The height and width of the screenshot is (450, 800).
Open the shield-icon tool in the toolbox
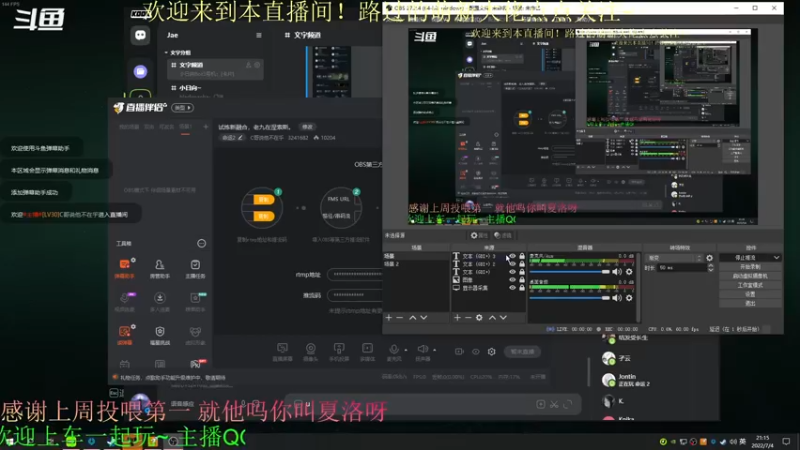click(160, 335)
